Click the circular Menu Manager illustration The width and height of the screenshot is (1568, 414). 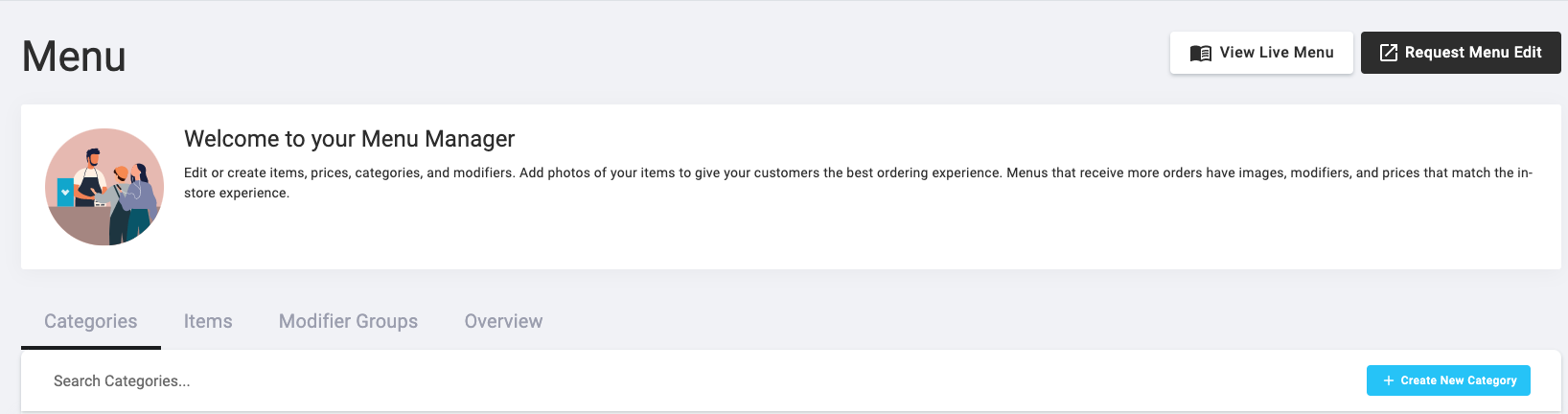pyautogui.click(x=104, y=187)
